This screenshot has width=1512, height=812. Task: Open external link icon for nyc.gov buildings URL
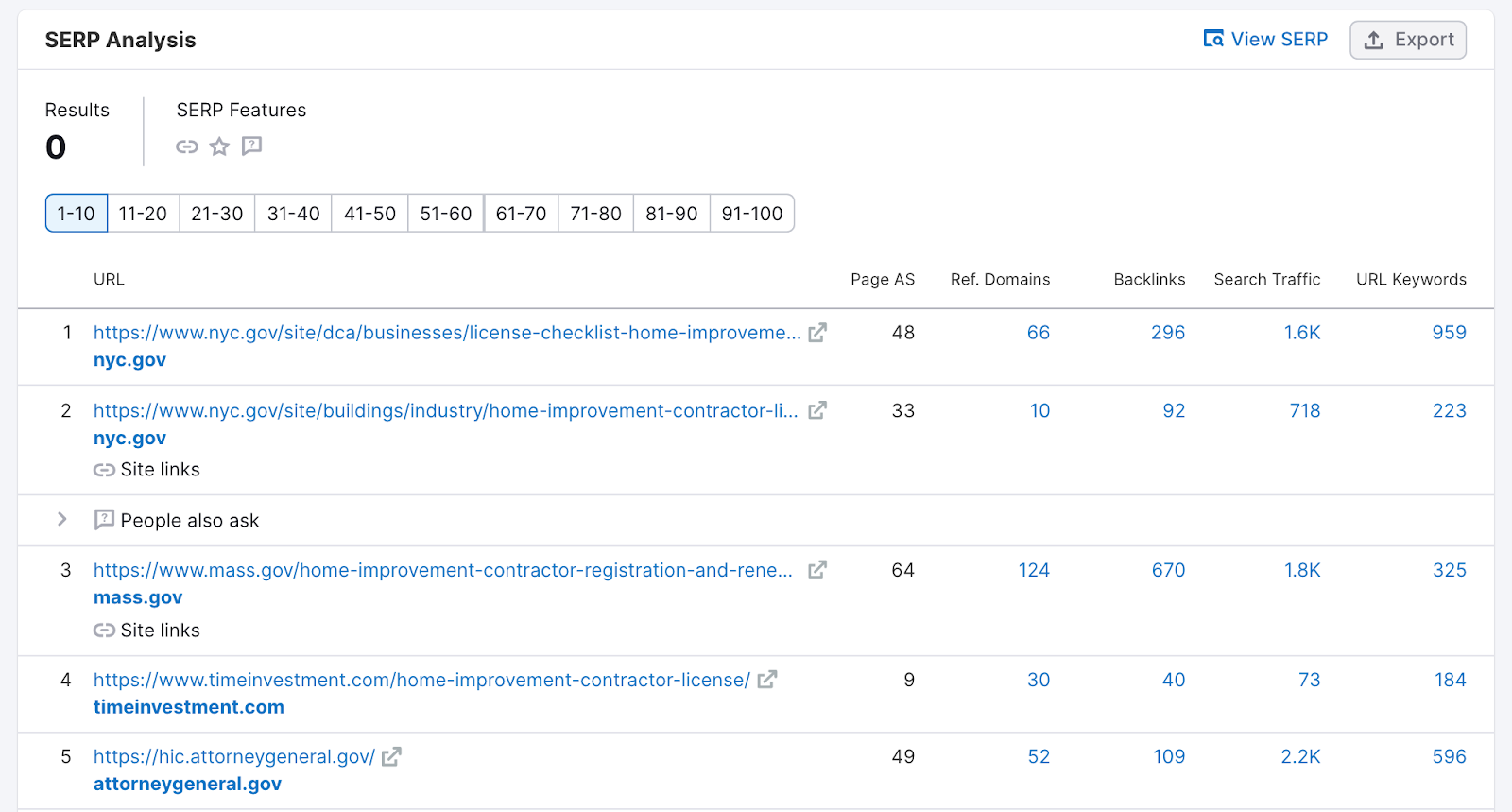(x=817, y=410)
